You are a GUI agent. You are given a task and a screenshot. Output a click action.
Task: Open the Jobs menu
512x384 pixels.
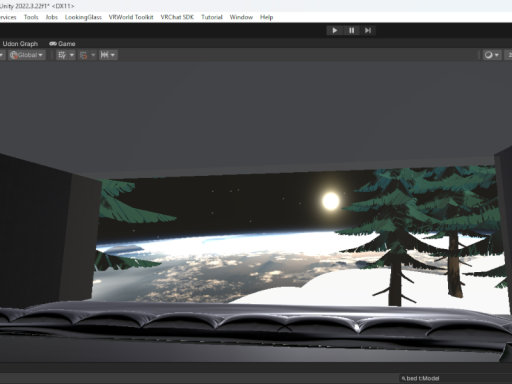[x=51, y=17]
